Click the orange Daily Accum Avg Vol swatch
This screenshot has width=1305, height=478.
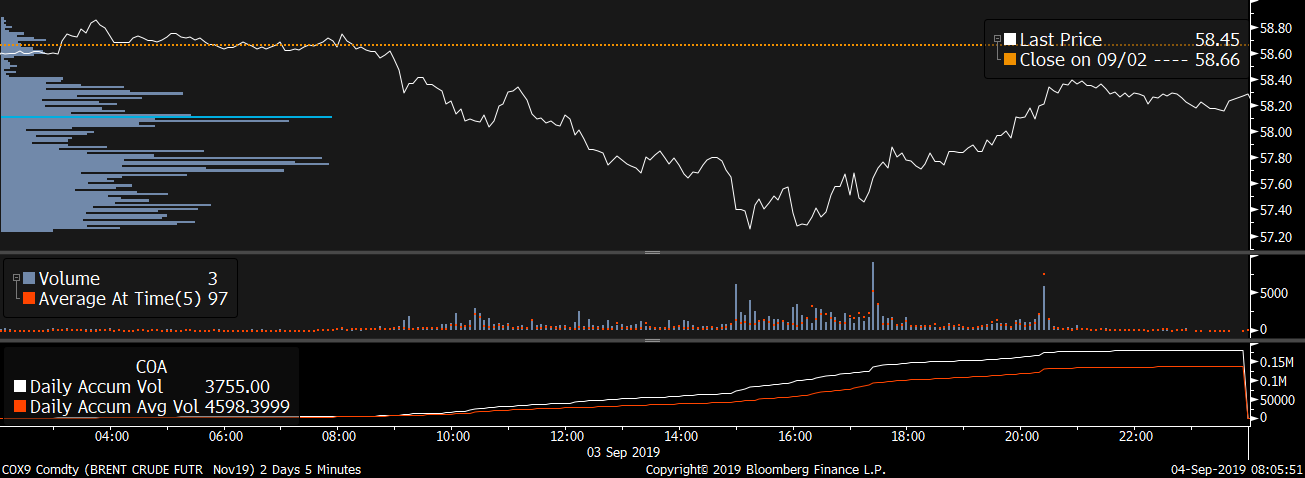pos(21,407)
